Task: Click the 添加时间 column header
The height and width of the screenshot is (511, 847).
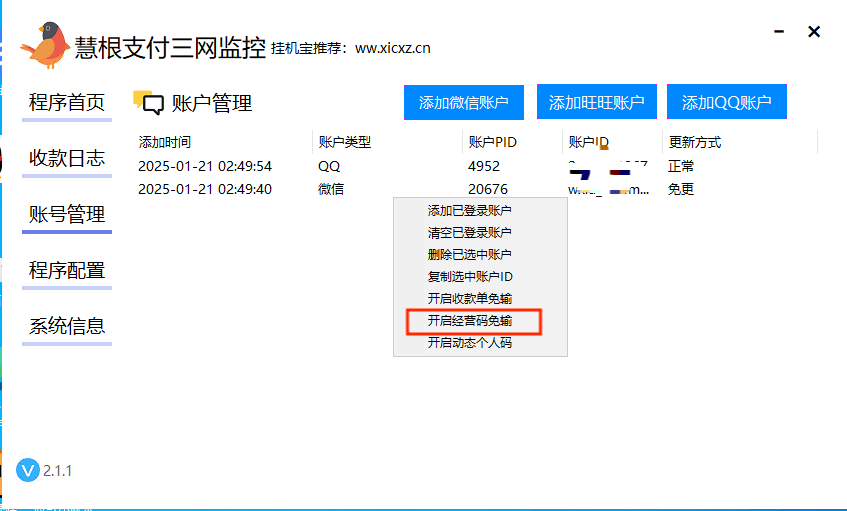Action: (x=223, y=142)
